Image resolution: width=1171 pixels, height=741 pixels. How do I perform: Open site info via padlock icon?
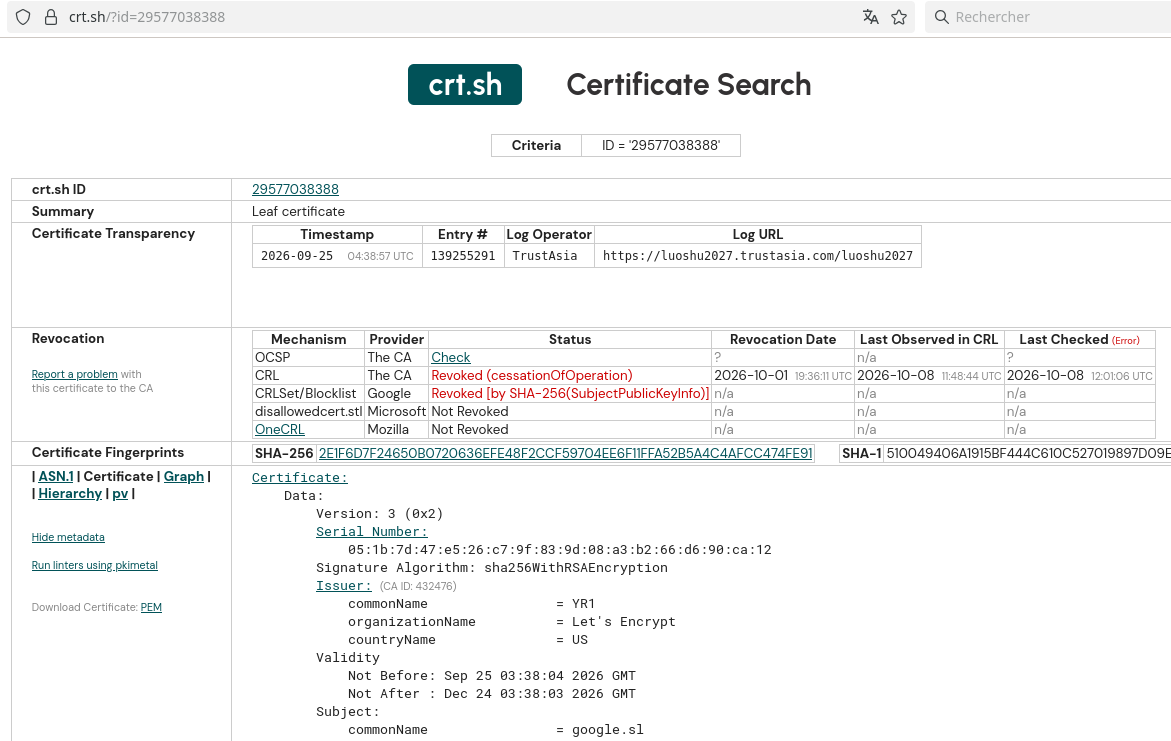(x=51, y=16)
